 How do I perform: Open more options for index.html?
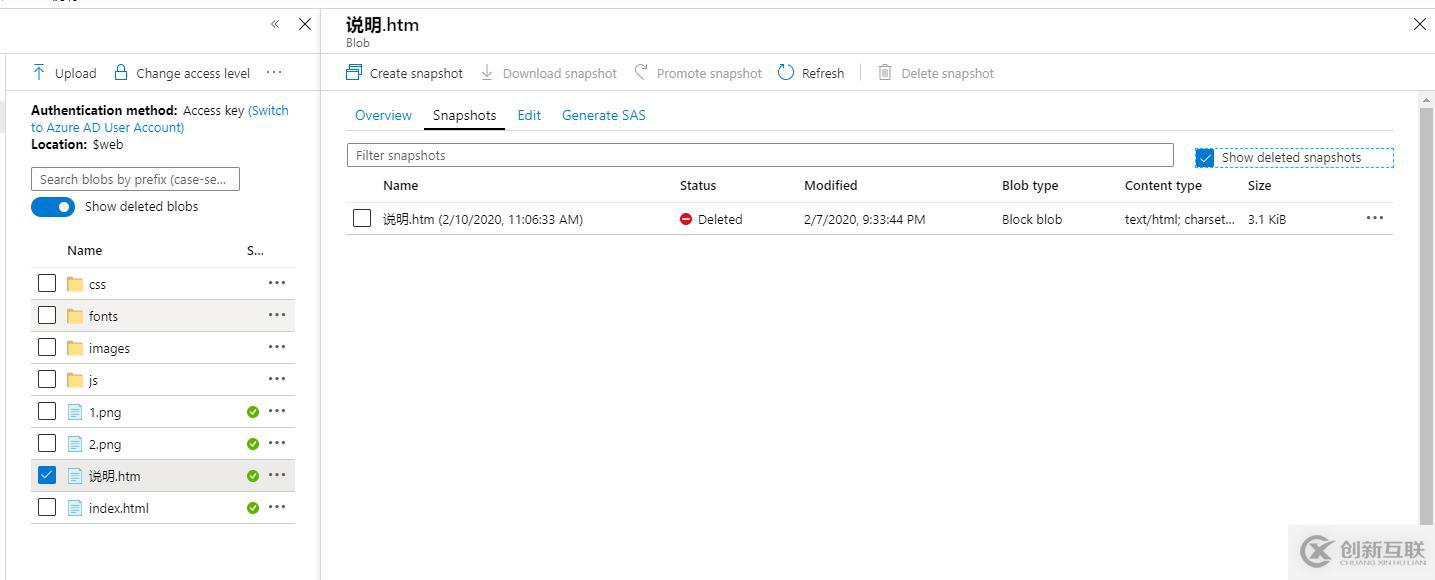click(277, 507)
